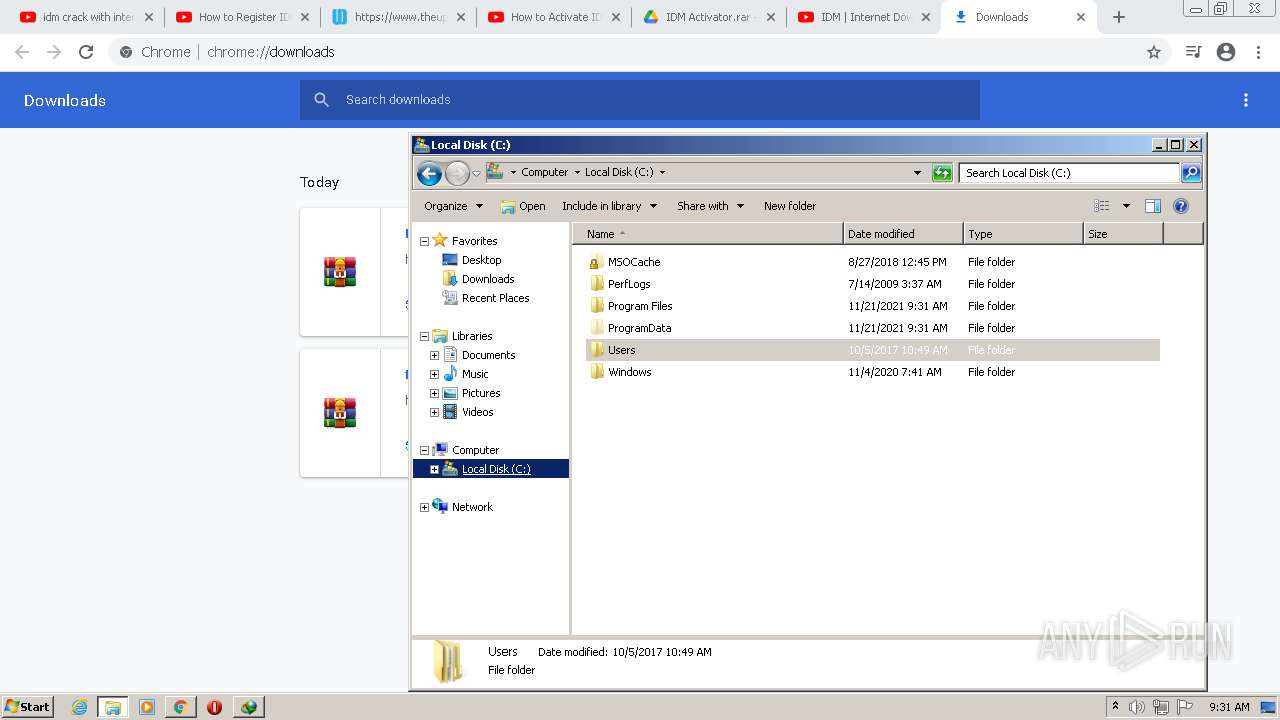Open Windows Explorer taskbar icon
The width and height of the screenshot is (1280, 720).
click(113, 707)
